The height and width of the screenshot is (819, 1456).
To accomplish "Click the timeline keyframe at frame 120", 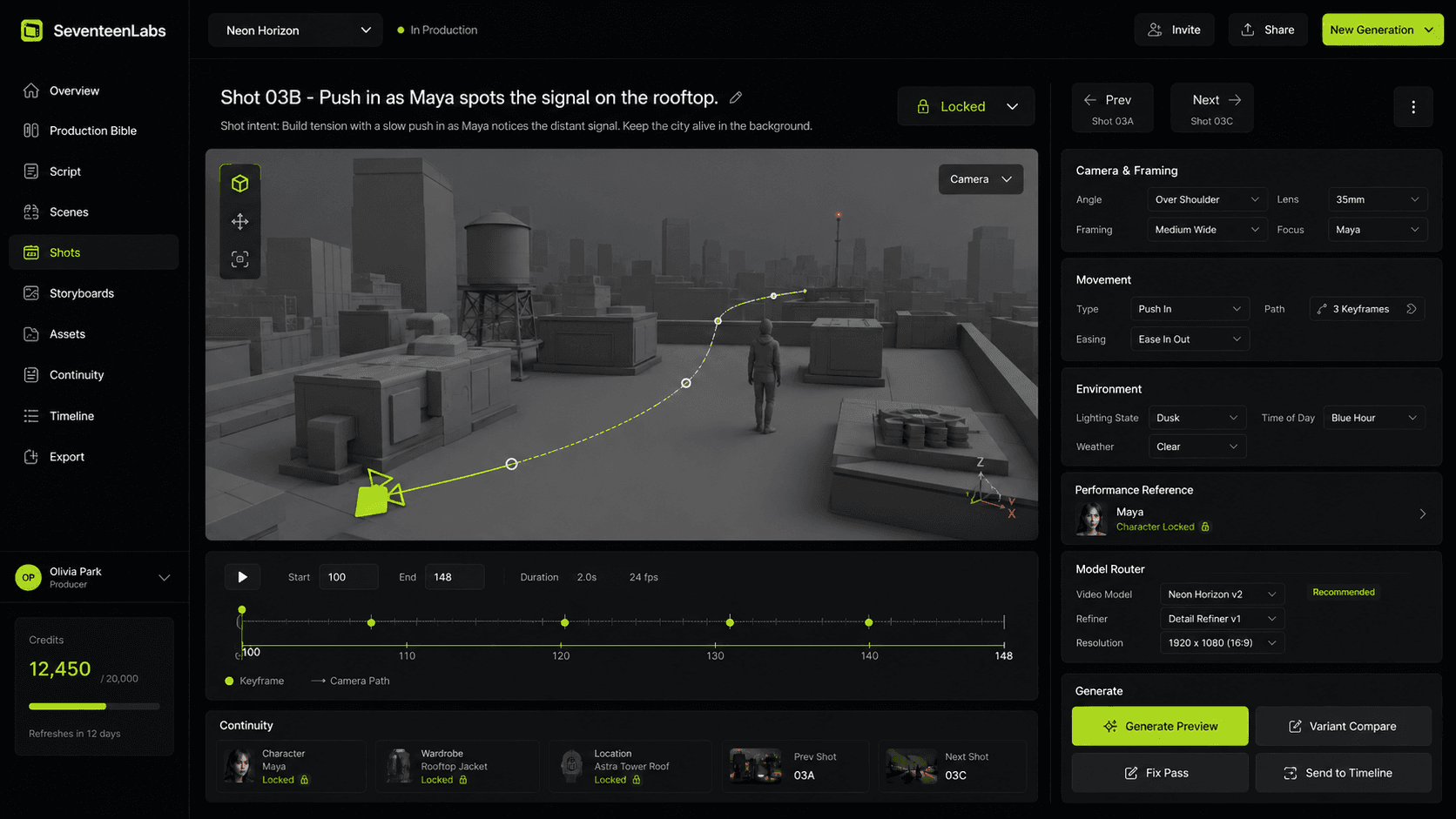I will [565, 622].
